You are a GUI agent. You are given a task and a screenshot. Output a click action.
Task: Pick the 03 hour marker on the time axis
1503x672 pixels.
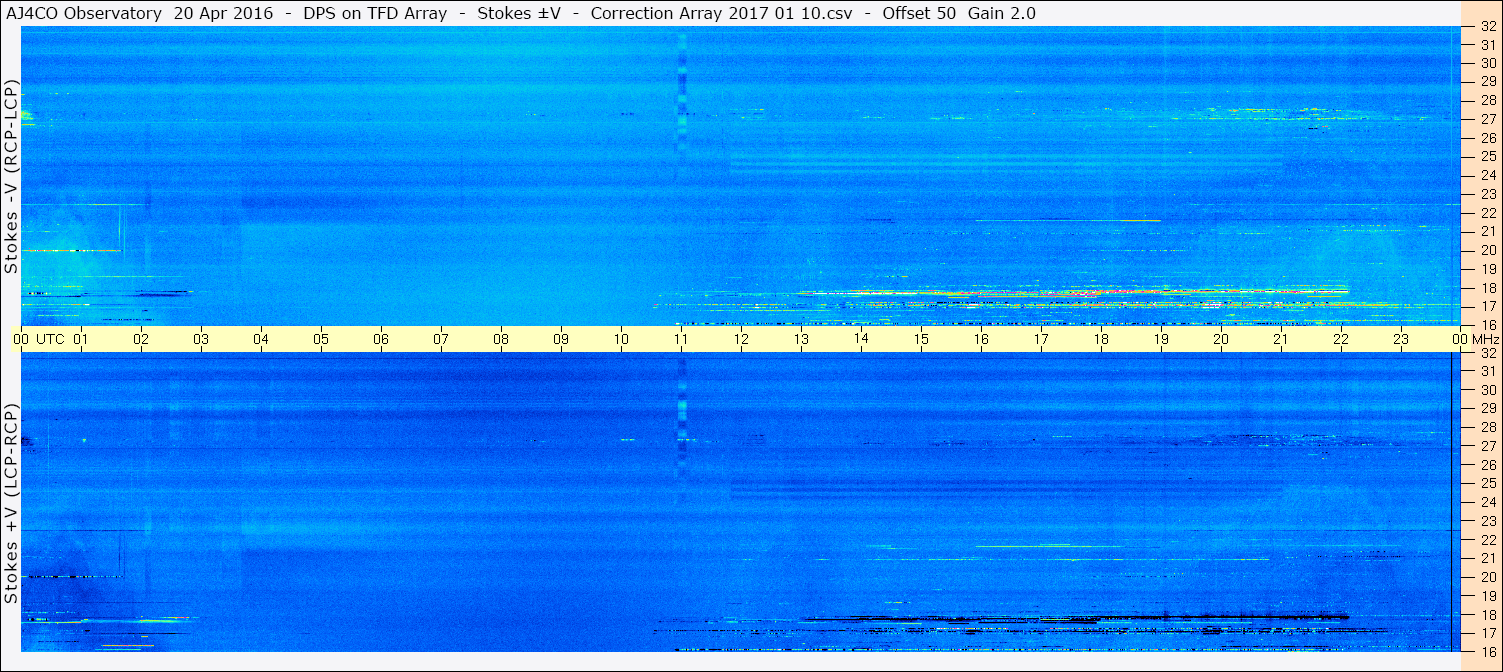click(201, 339)
